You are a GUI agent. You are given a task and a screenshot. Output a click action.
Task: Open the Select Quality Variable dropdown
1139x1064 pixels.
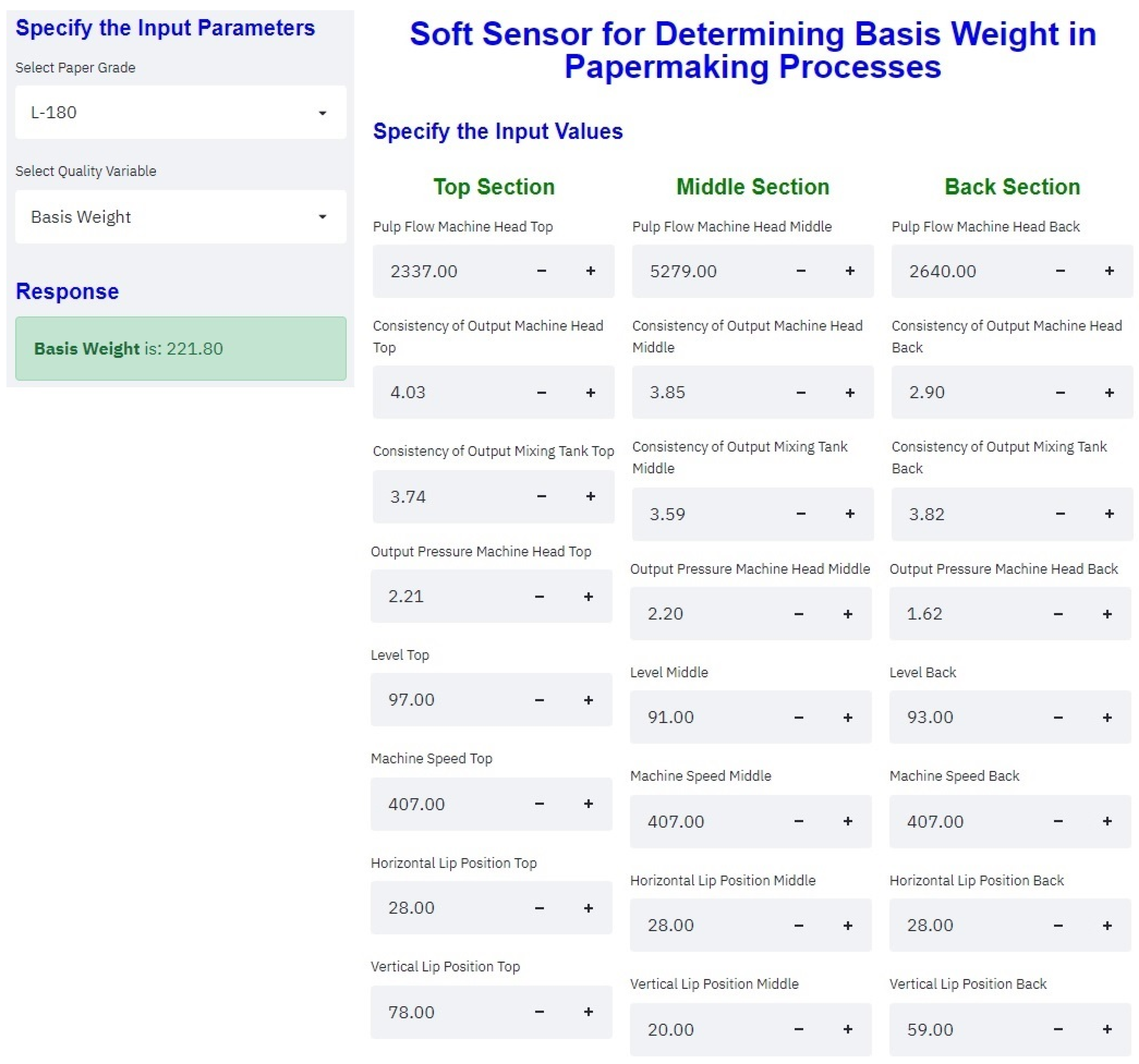pyautogui.click(x=181, y=217)
